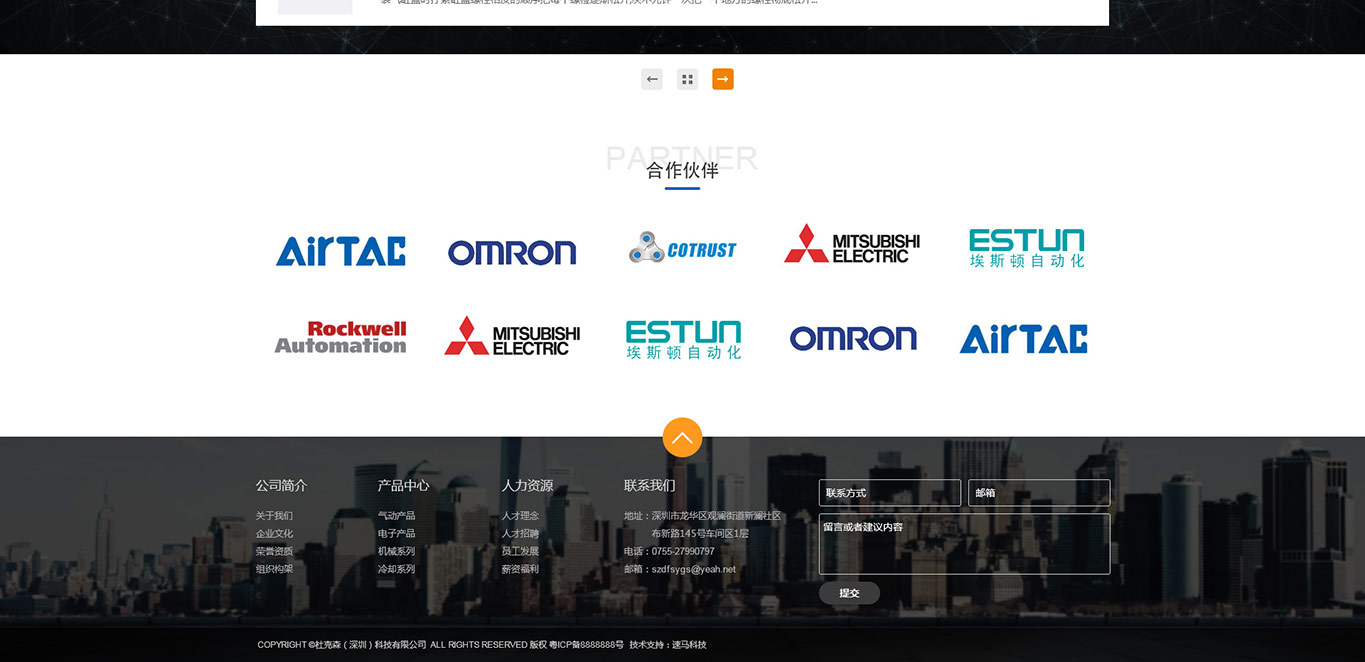View 人才招聘 footer link
The height and width of the screenshot is (662, 1365).
point(520,534)
